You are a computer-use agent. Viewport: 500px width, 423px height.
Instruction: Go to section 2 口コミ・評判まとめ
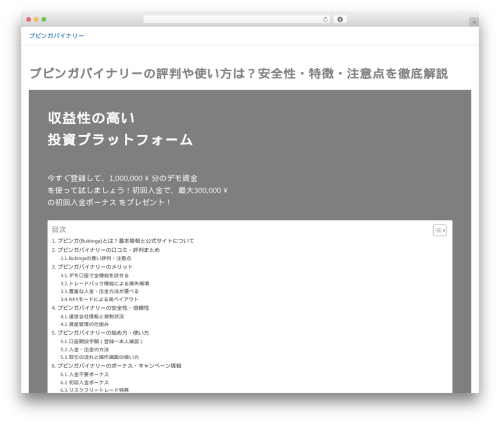pos(106,250)
